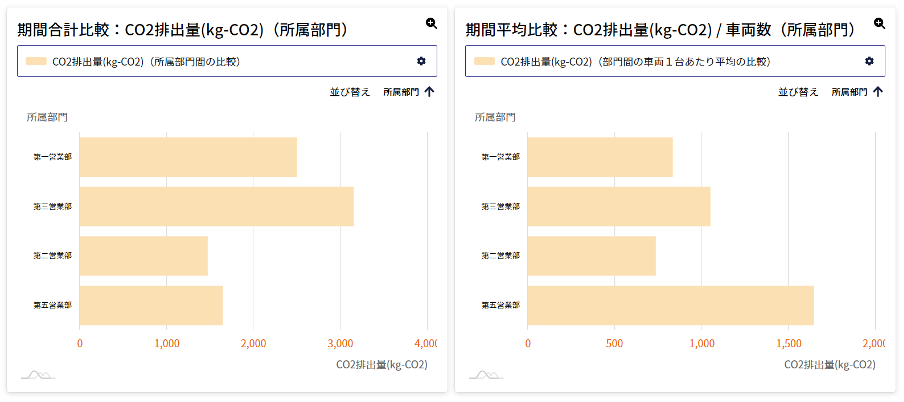Click zoom icon on 期間合計比較 chart
Screen dimensions: 904x402
431,23
